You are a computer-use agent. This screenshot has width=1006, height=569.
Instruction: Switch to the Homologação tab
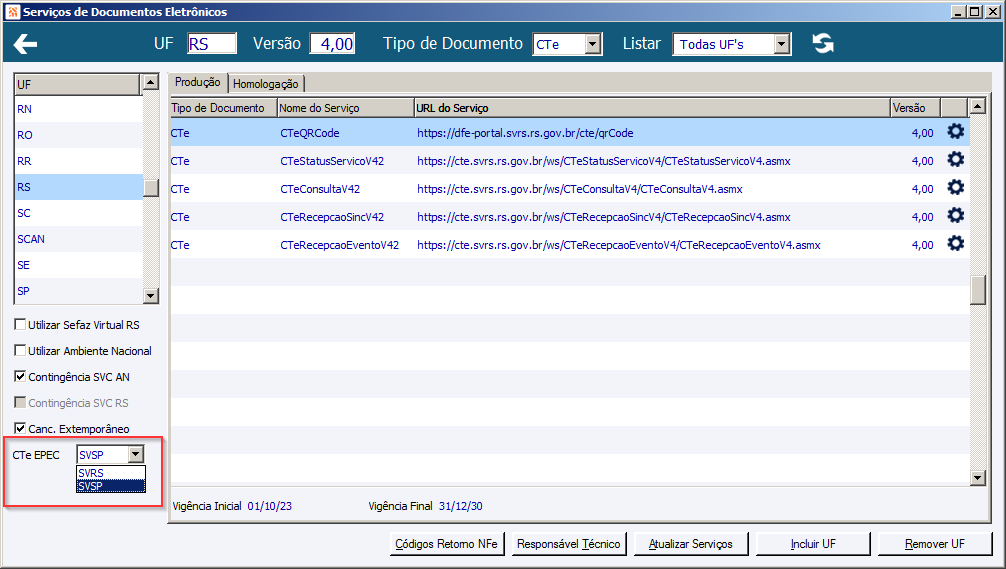point(266,84)
